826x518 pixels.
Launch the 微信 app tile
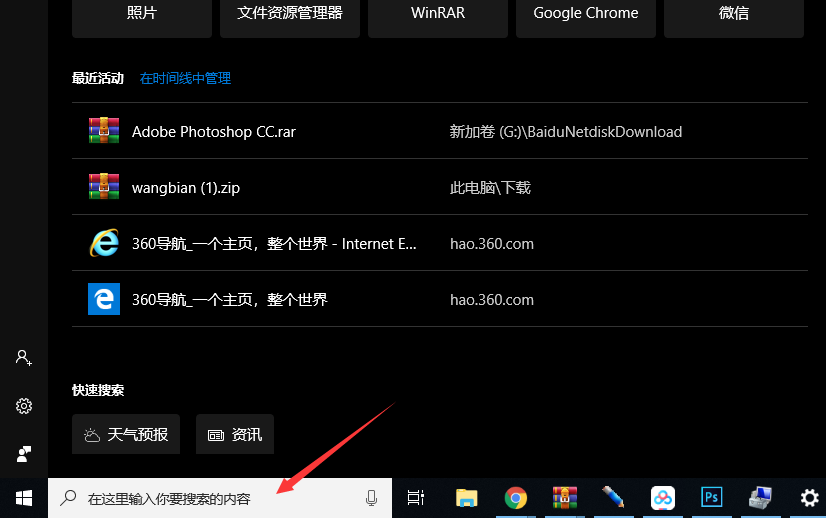tap(733, 14)
